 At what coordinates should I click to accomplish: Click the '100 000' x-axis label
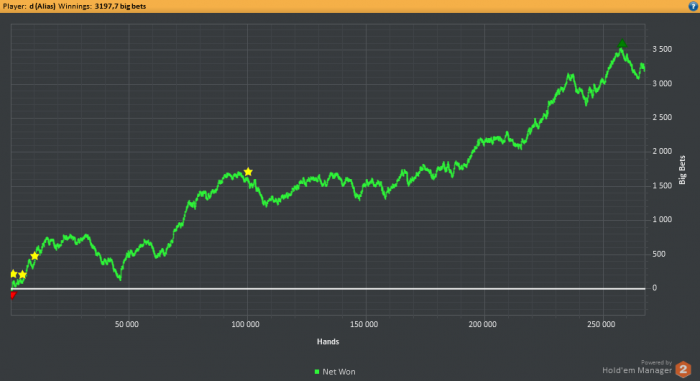click(x=245, y=324)
